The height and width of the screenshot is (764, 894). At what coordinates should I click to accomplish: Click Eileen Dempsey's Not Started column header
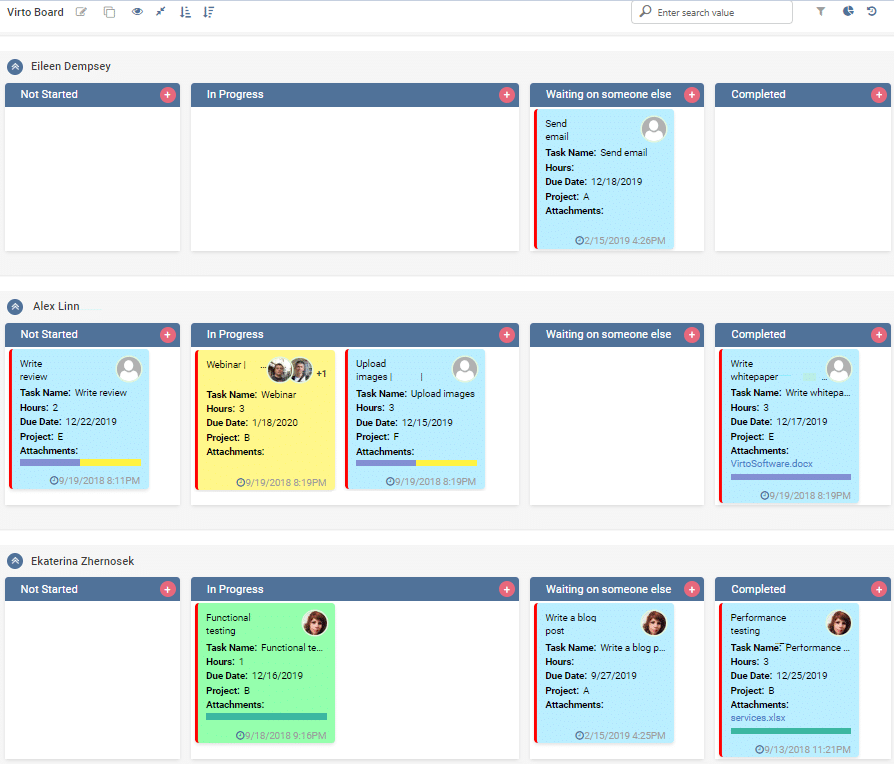click(92, 95)
